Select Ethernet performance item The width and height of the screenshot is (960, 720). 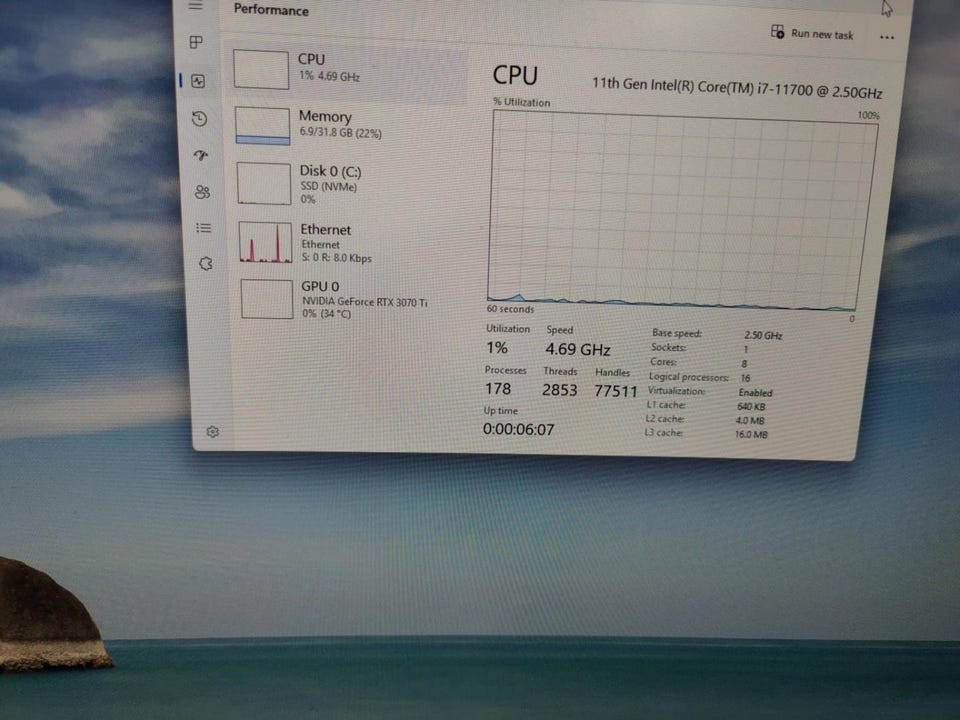click(x=350, y=242)
